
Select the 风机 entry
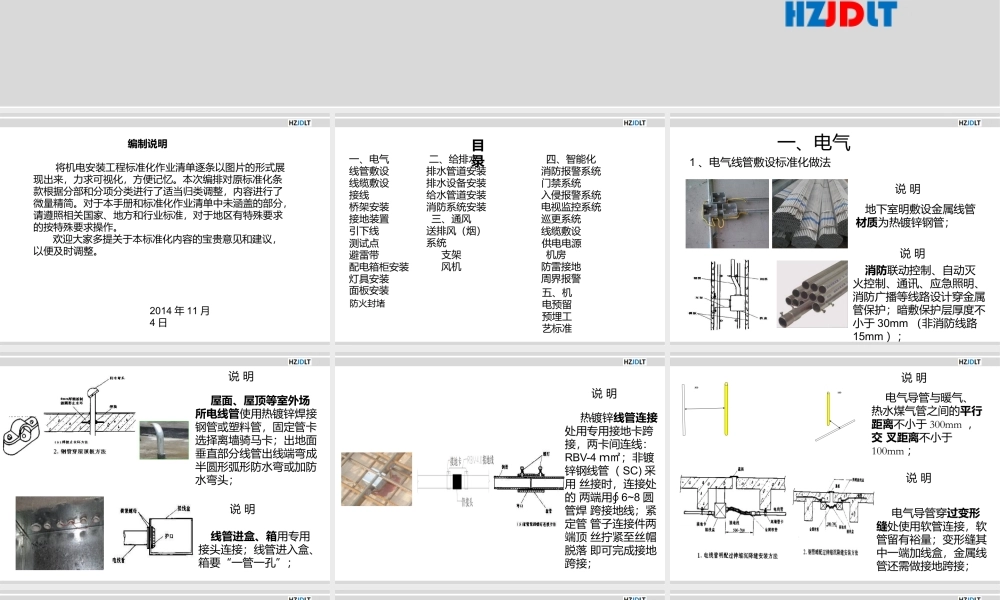coord(451,267)
